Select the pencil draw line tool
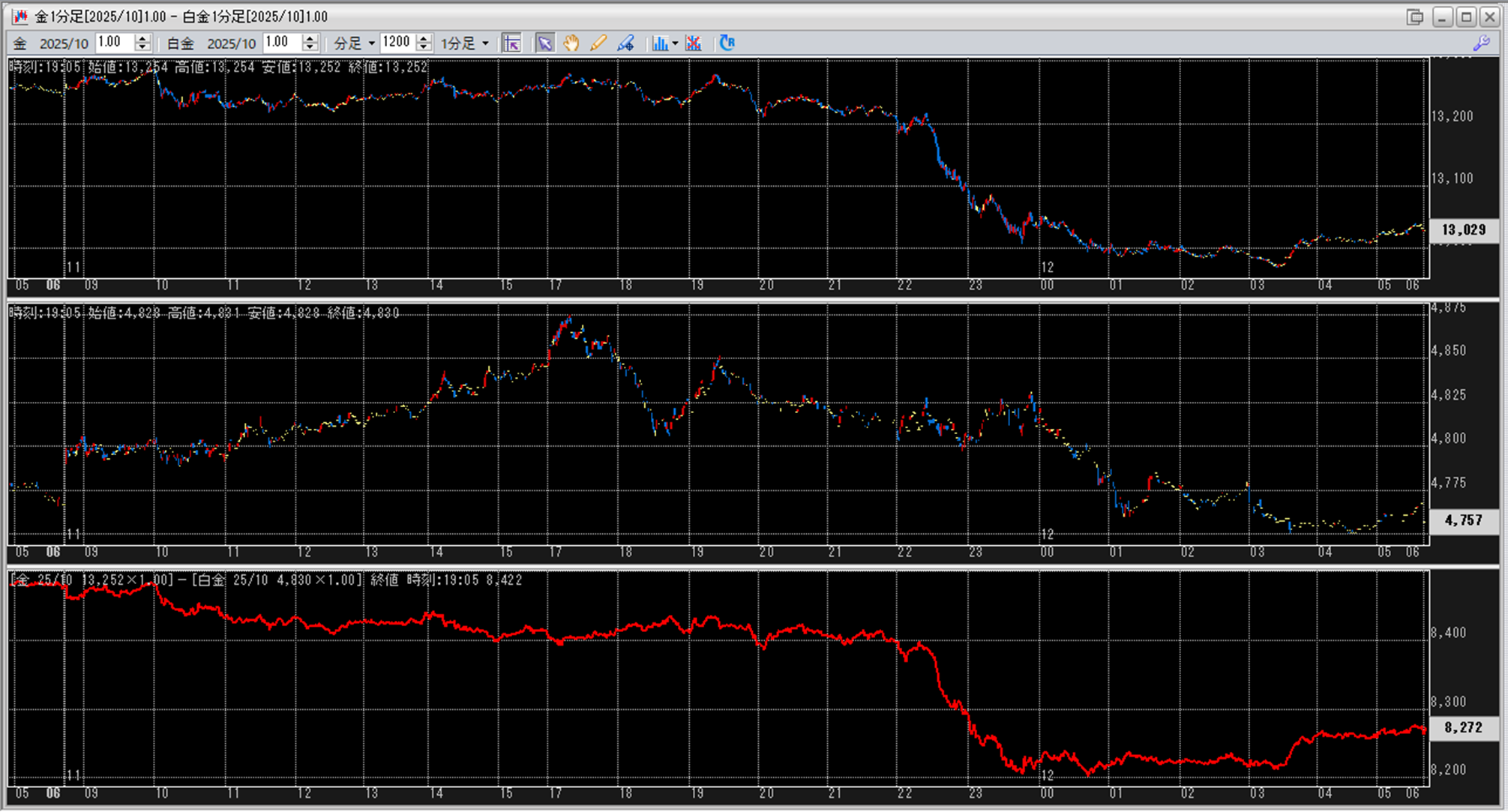This screenshot has height=812, width=1508. point(598,43)
